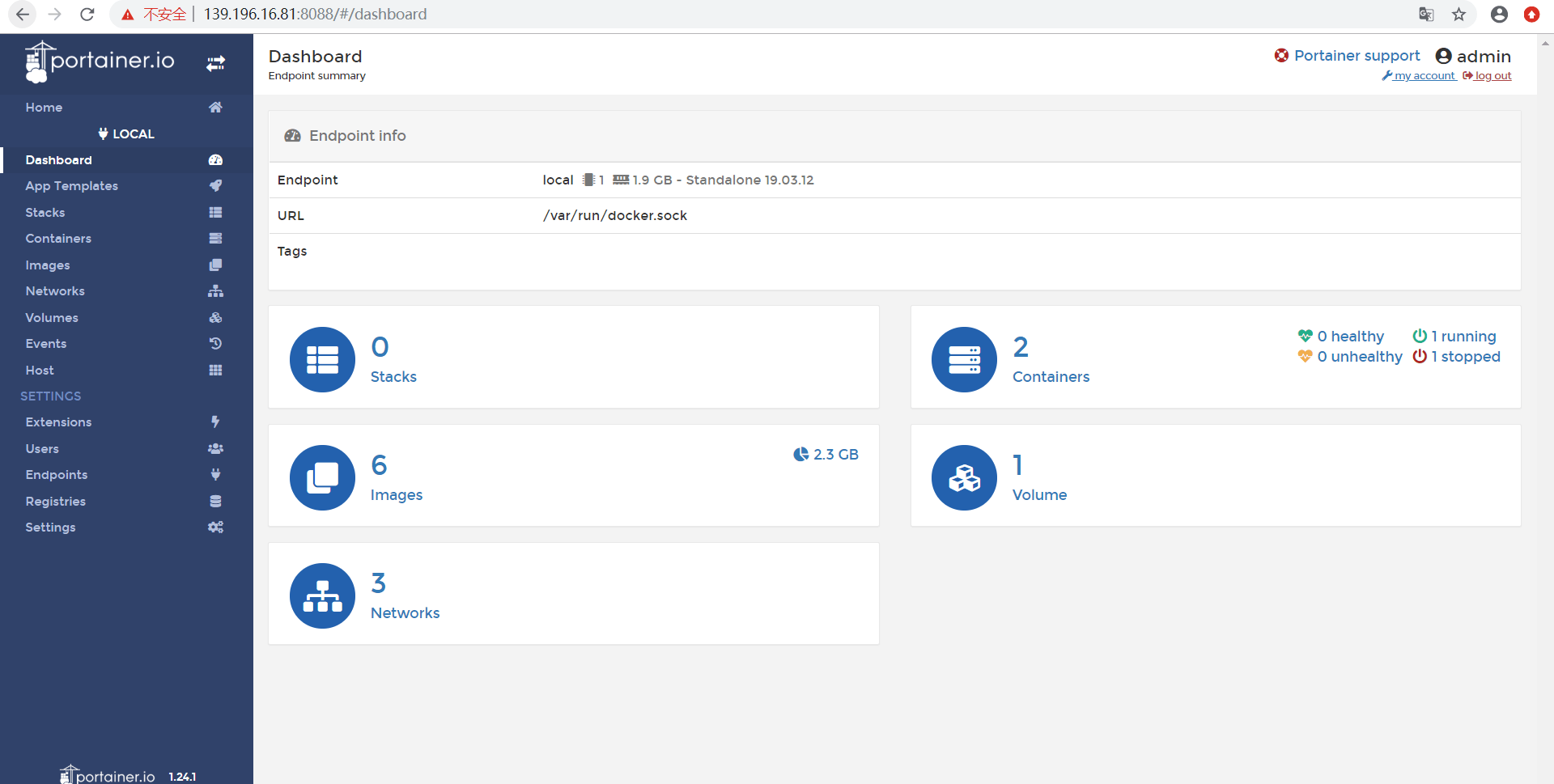The image size is (1554, 784).
Task: Open Users management page
Action: coord(42,449)
